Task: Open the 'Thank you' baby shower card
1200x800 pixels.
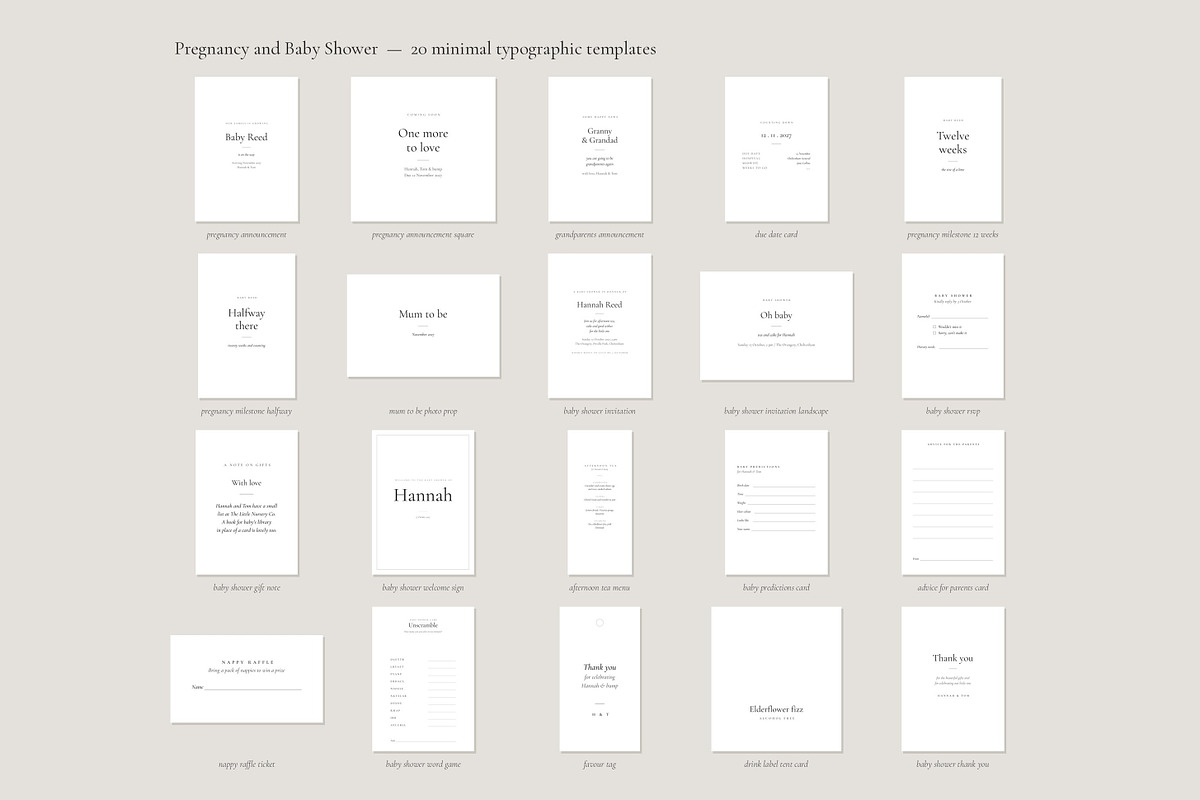Action: coord(953,679)
